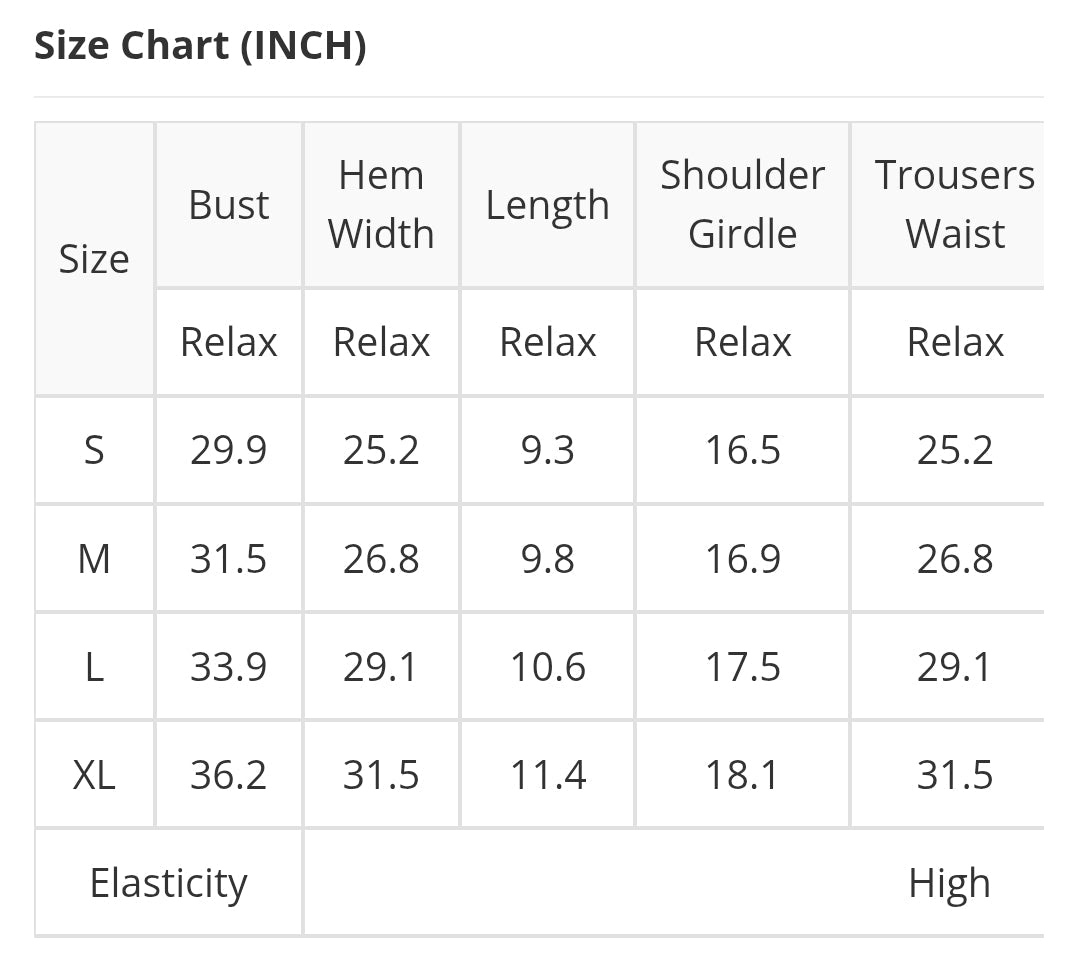Select the Trousers Waist column header

point(954,205)
